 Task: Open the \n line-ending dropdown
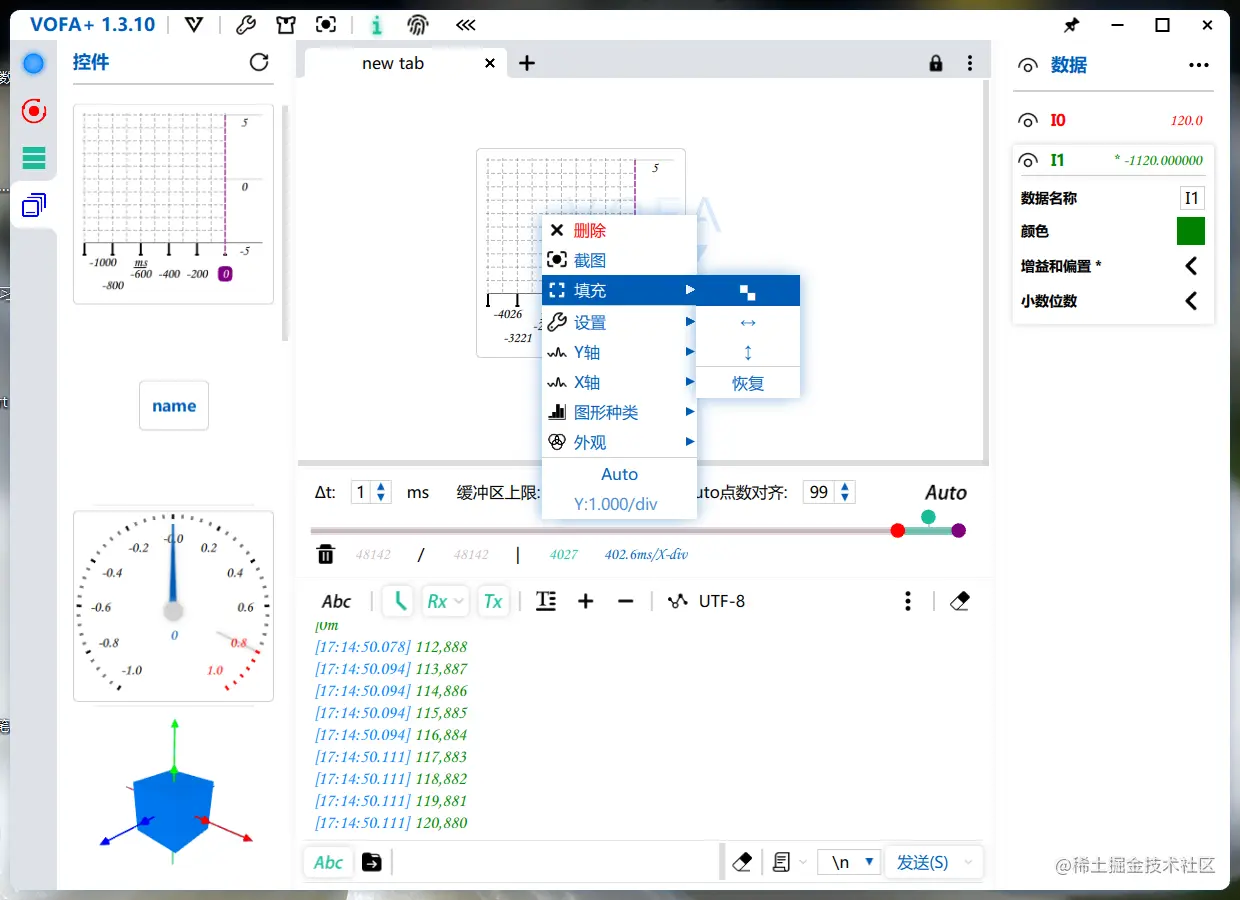click(849, 861)
